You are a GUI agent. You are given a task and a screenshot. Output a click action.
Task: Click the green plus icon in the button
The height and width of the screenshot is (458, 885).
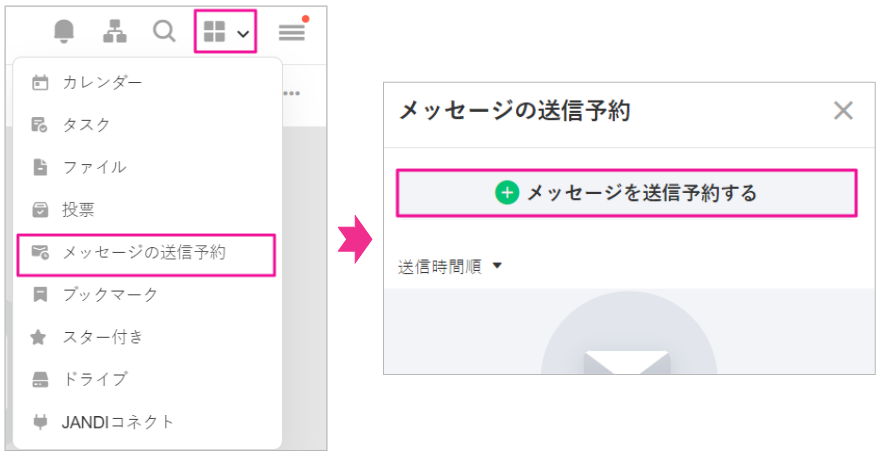click(507, 193)
